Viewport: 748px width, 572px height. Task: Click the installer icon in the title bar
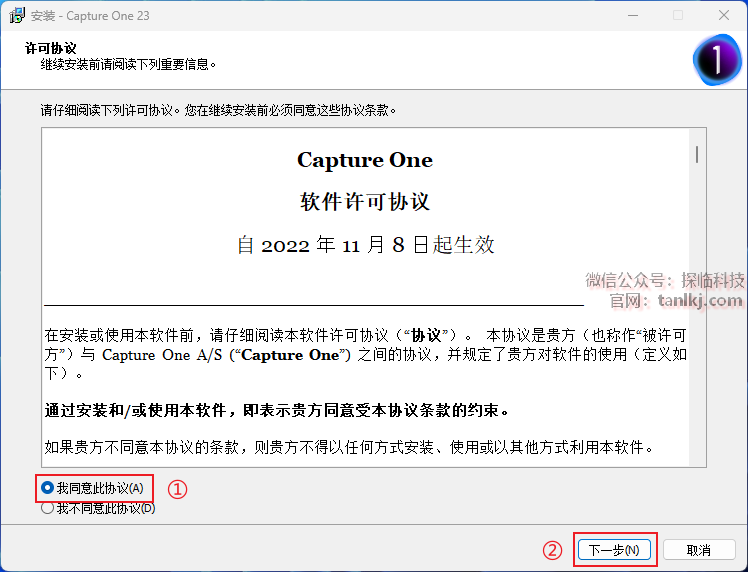click(17, 15)
